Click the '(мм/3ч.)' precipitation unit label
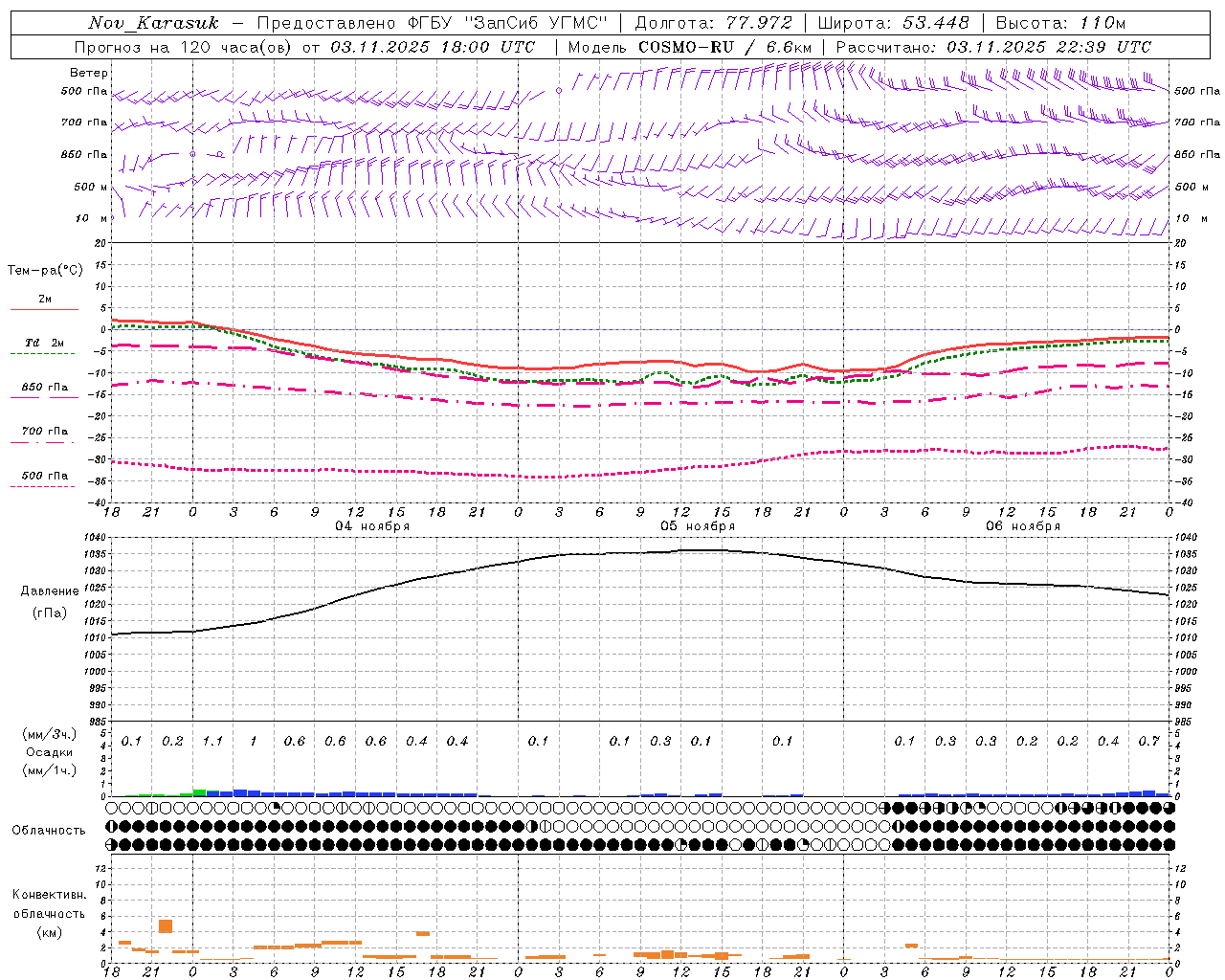 [x=50, y=734]
